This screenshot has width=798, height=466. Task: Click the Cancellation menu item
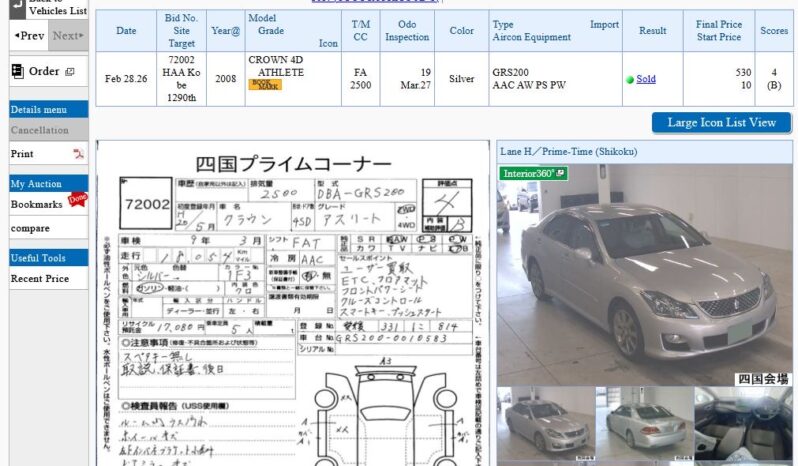(48, 130)
